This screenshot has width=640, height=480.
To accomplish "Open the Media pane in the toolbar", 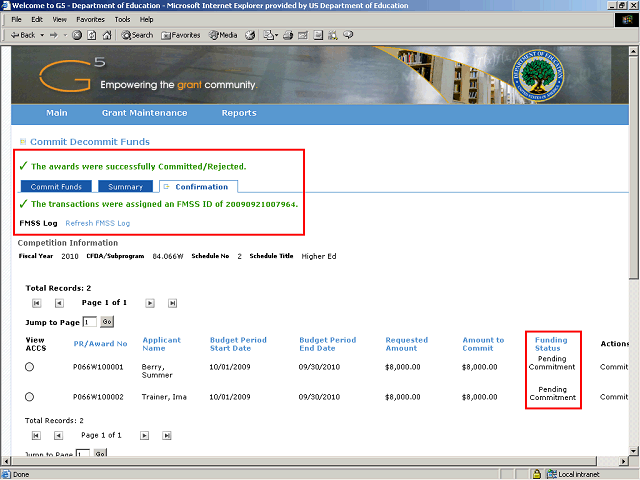I will point(223,35).
